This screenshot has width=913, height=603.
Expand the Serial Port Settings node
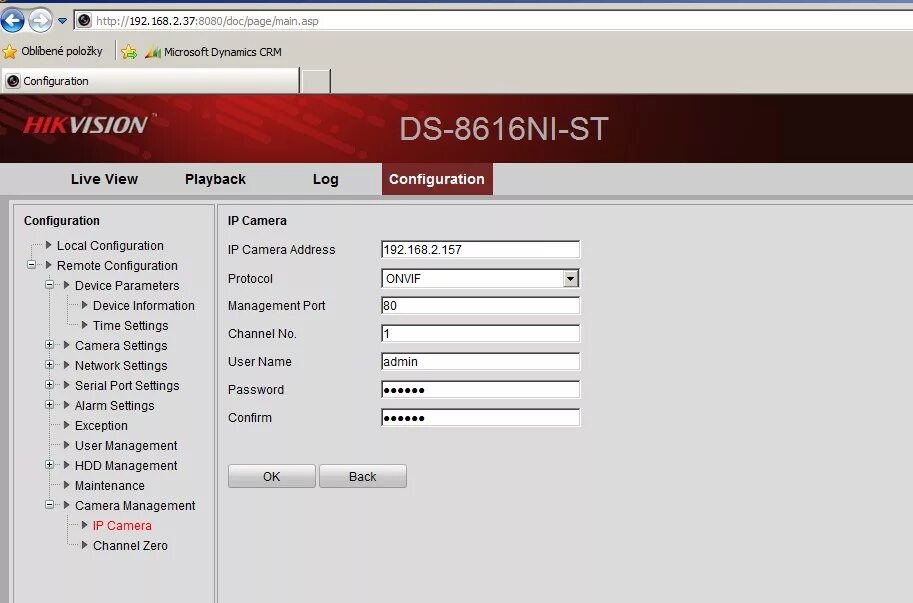[49, 385]
